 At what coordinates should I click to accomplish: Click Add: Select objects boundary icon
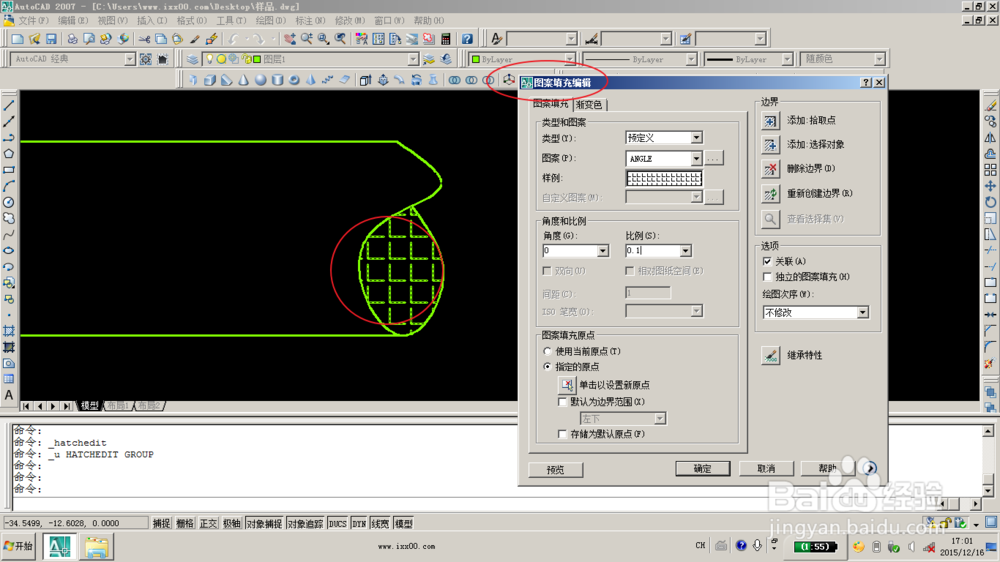(770, 145)
